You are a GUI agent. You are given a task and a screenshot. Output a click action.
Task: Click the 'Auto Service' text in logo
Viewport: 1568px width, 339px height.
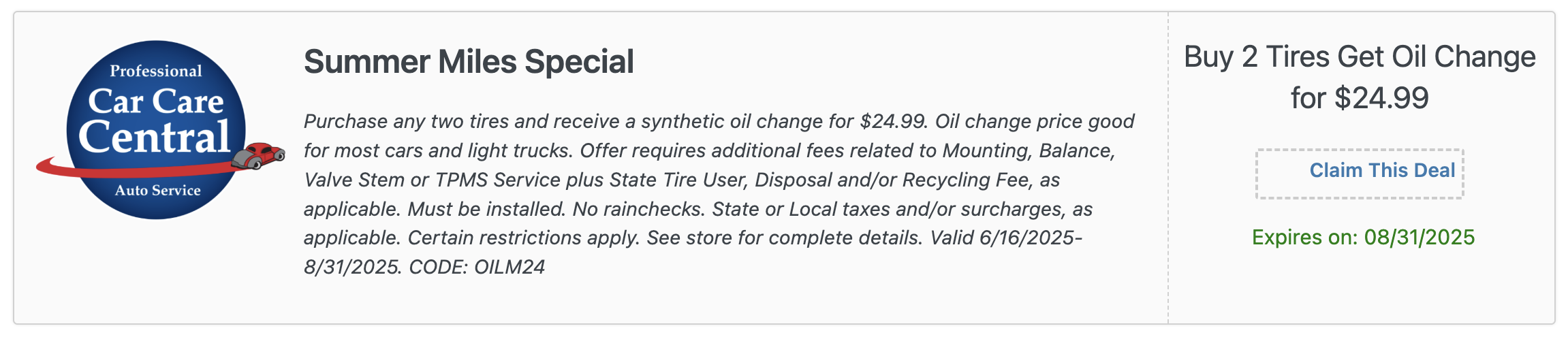pos(157,191)
